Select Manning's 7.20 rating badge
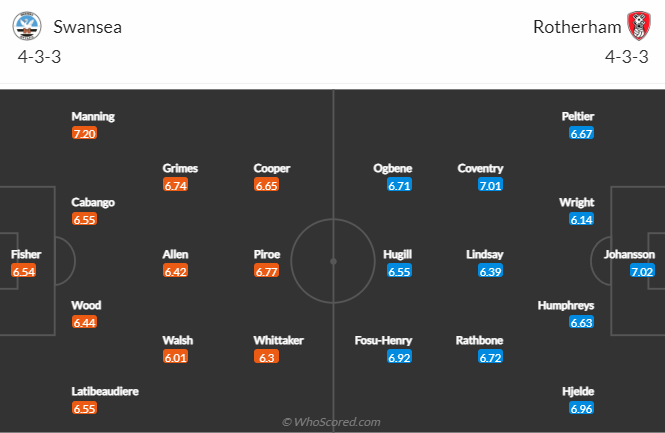Image resolution: width=665 pixels, height=433 pixels. (85, 133)
